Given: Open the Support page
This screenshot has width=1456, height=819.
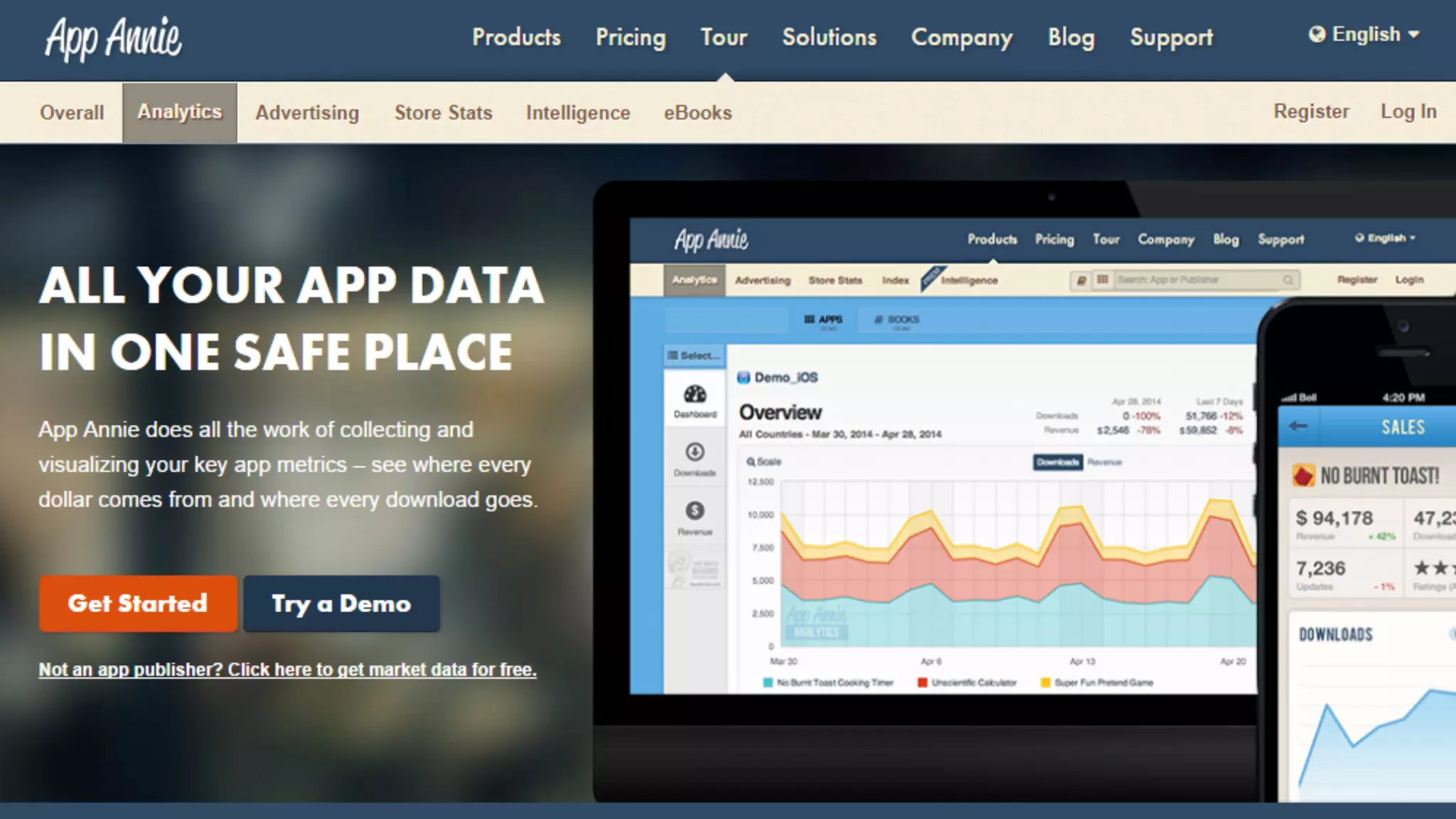Looking at the screenshot, I should click(x=1172, y=37).
